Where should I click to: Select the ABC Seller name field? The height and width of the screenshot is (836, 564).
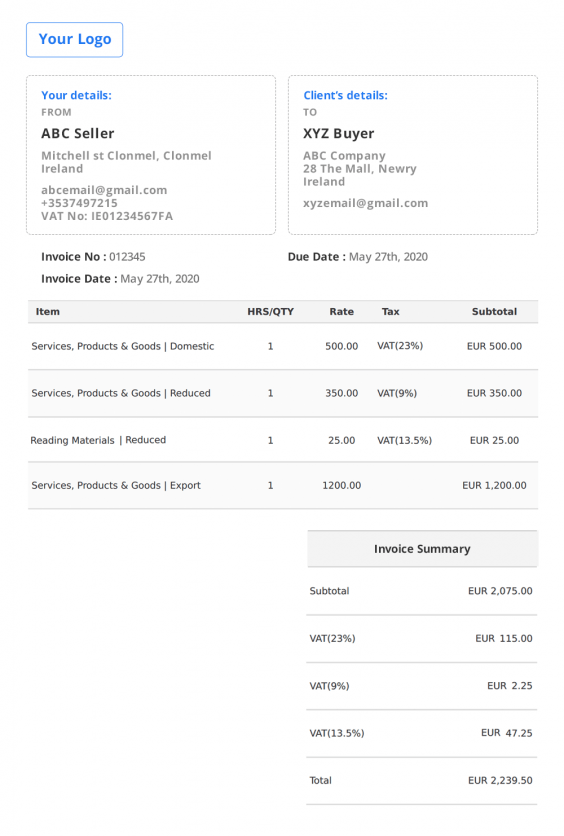click(x=78, y=133)
